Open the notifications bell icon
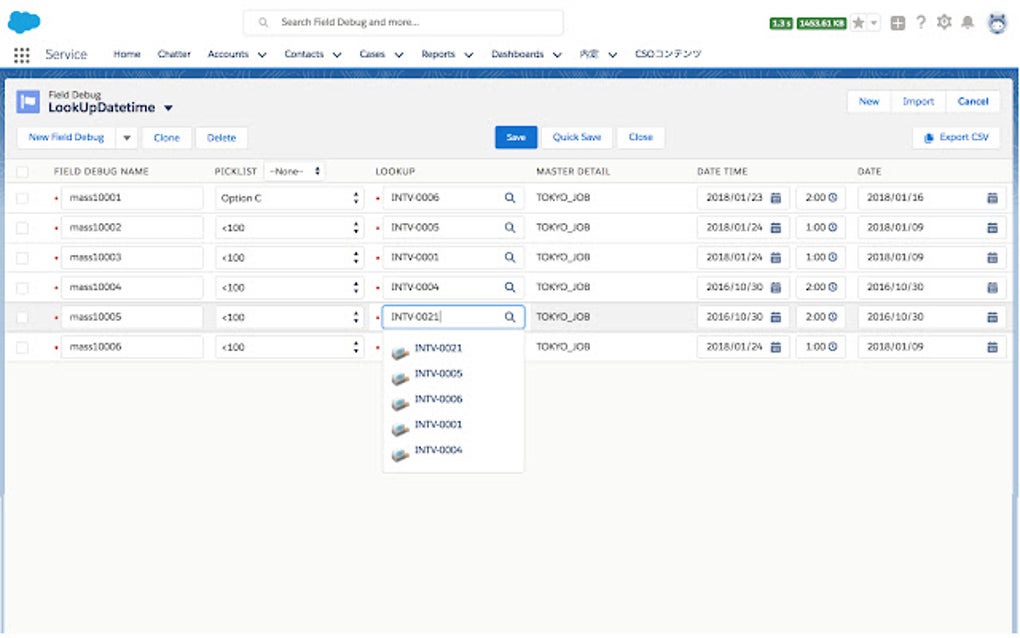 (x=967, y=23)
